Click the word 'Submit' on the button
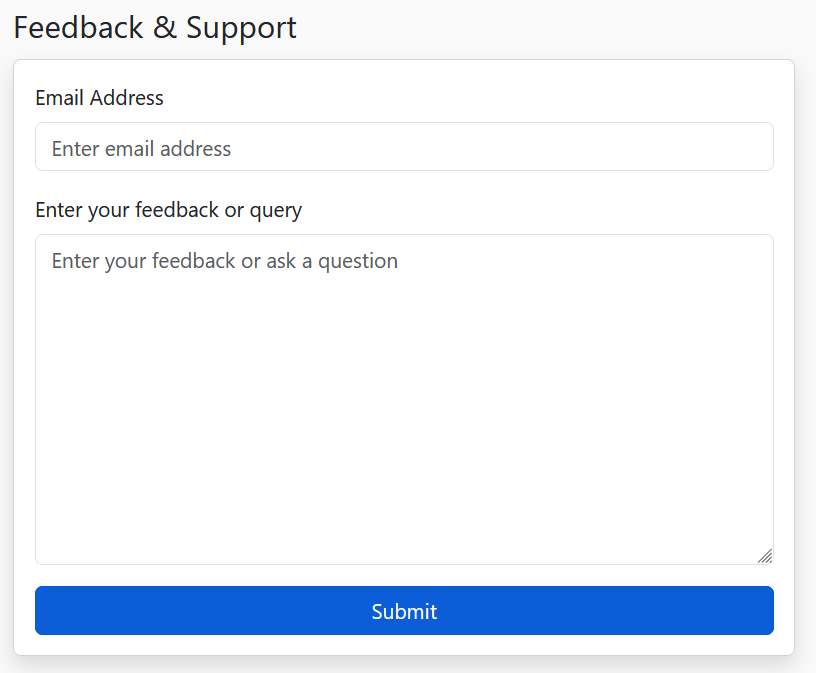The height and width of the screenshot is (673, 816). click(x=404, y=611)
